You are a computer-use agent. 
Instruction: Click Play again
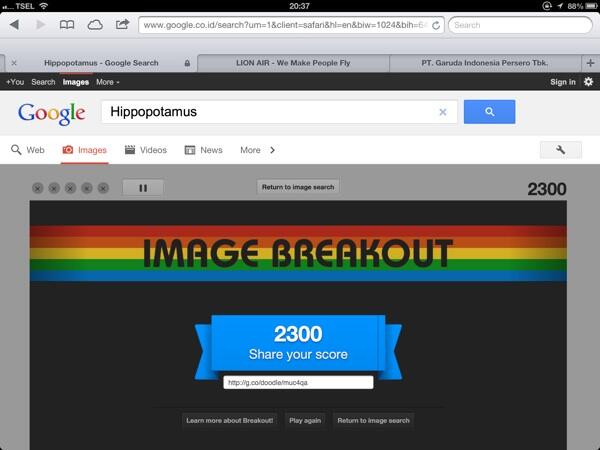[x=305, y=421]
